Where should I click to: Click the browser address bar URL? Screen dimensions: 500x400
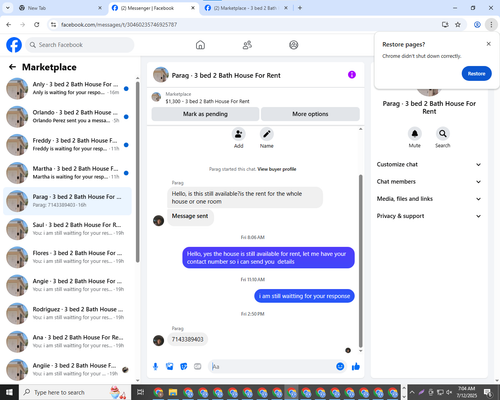pyautogui.click(x=119, y=25)
